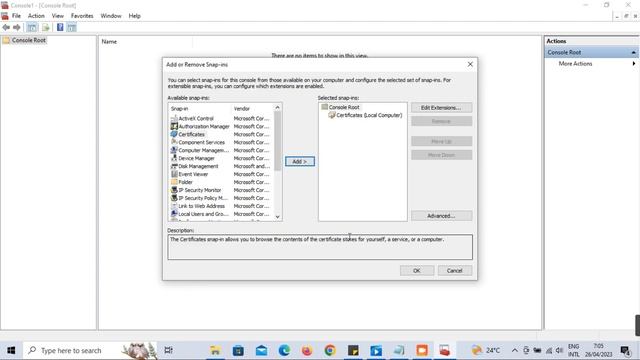Click the snap-ins list scrollbar thumb
This screenshot has width=640, height=360.
tap(278, 141)
